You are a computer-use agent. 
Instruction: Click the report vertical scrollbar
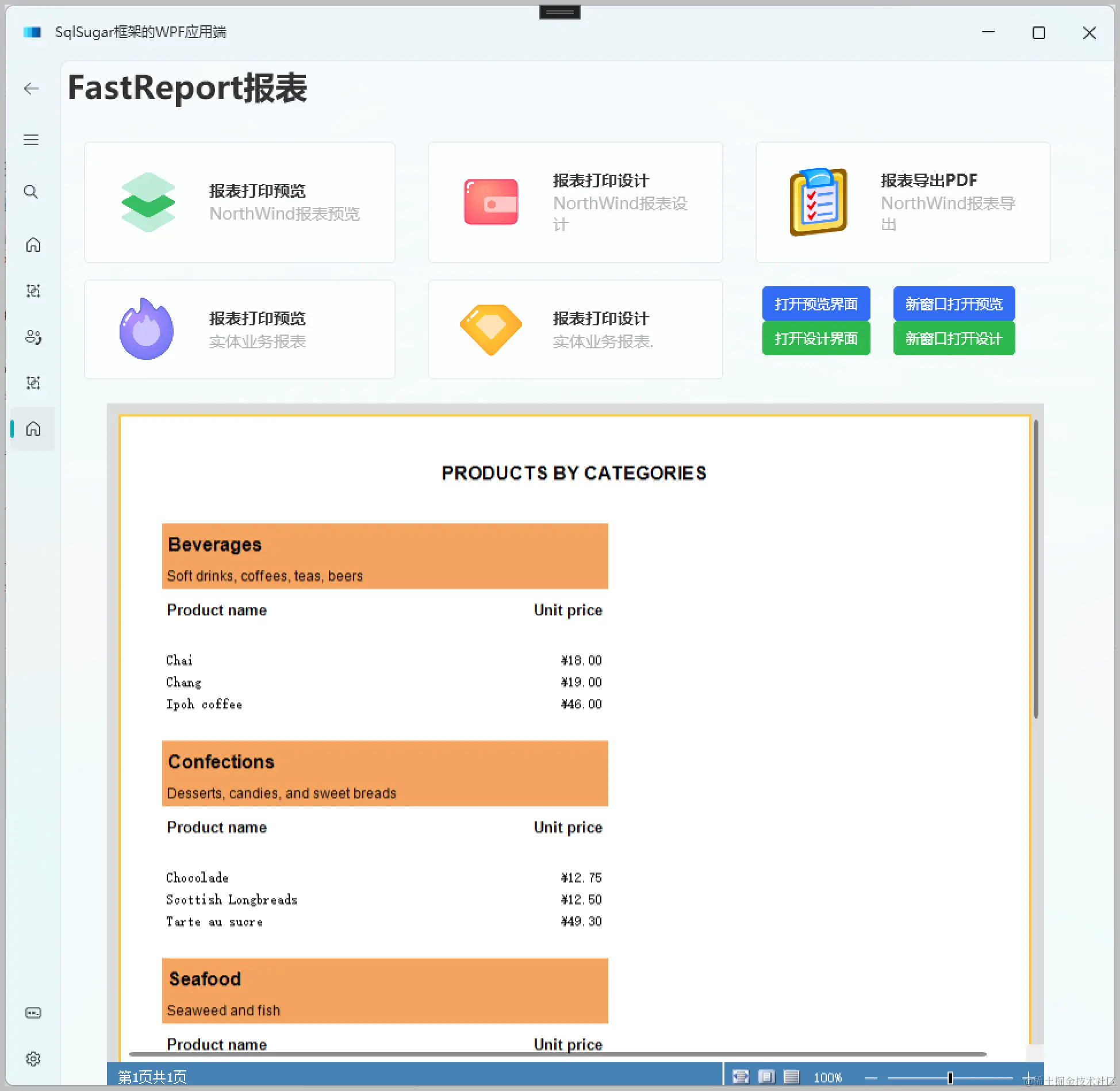(1036, 569)
